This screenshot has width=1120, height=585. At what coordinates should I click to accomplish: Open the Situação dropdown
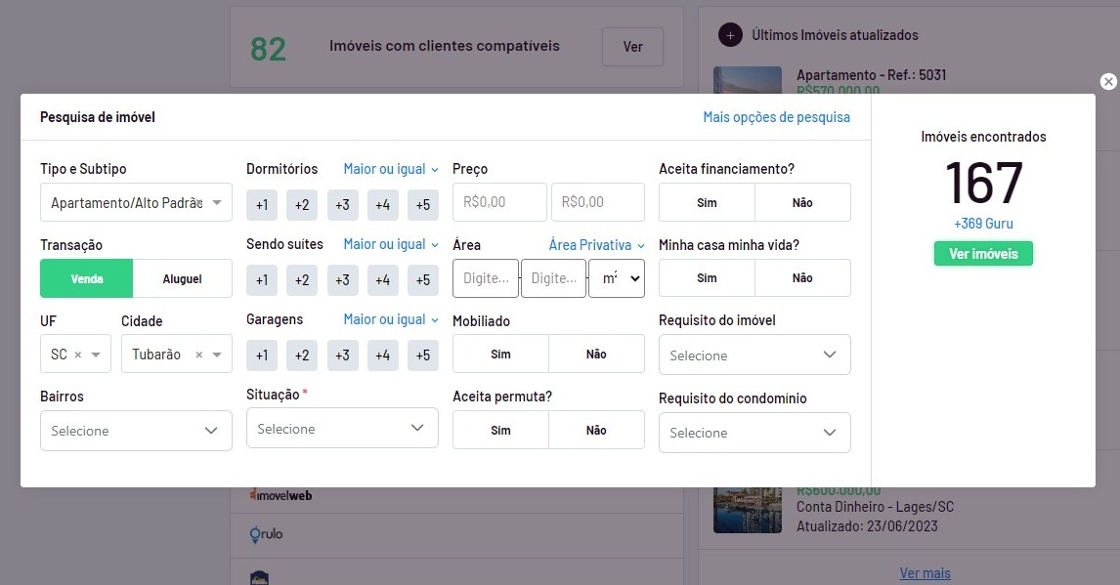[x=342, y=429]
